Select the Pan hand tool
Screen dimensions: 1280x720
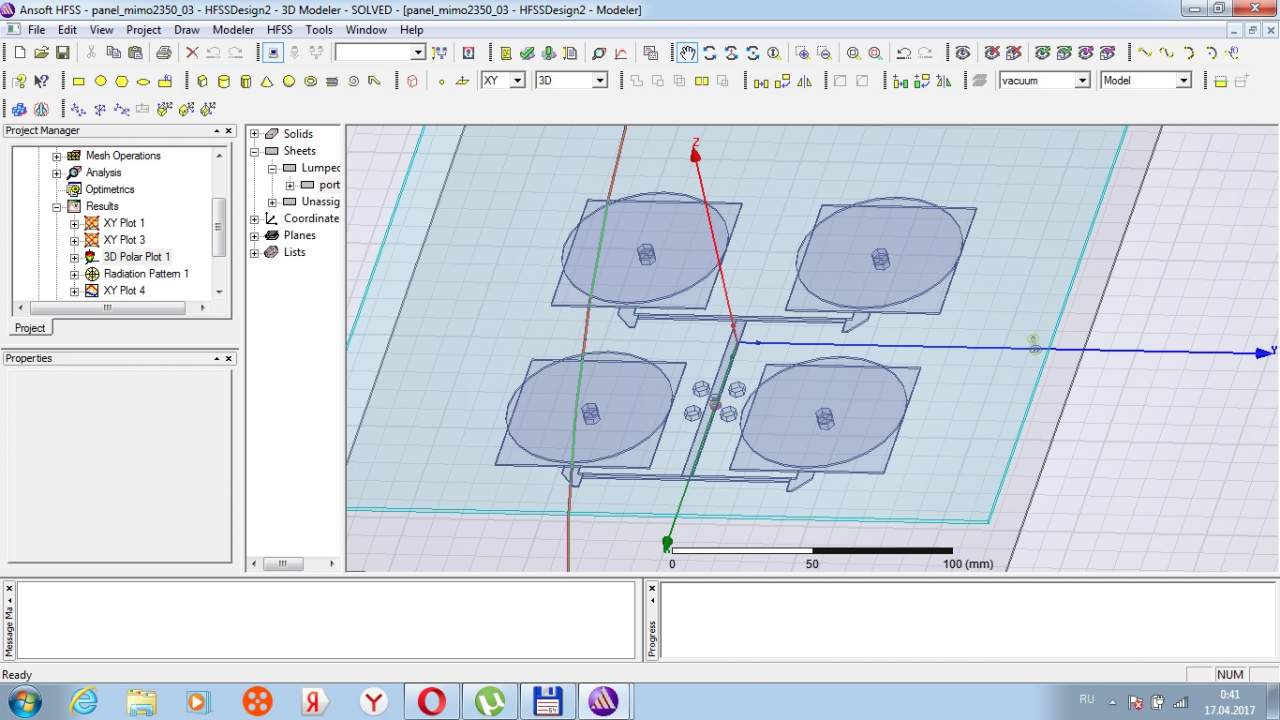[687, 53]
